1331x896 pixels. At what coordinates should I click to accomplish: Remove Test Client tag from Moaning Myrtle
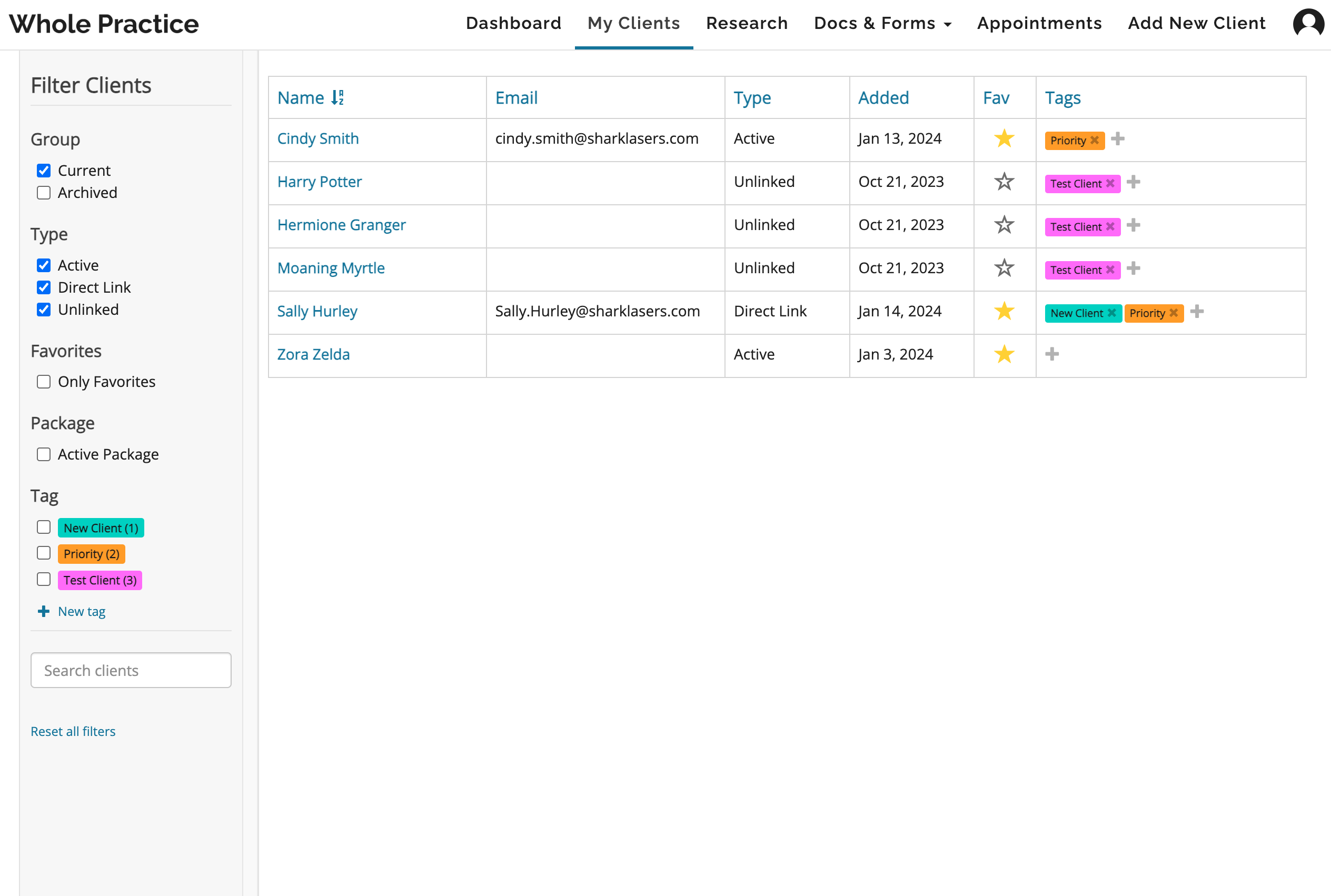pos(1110,270)
